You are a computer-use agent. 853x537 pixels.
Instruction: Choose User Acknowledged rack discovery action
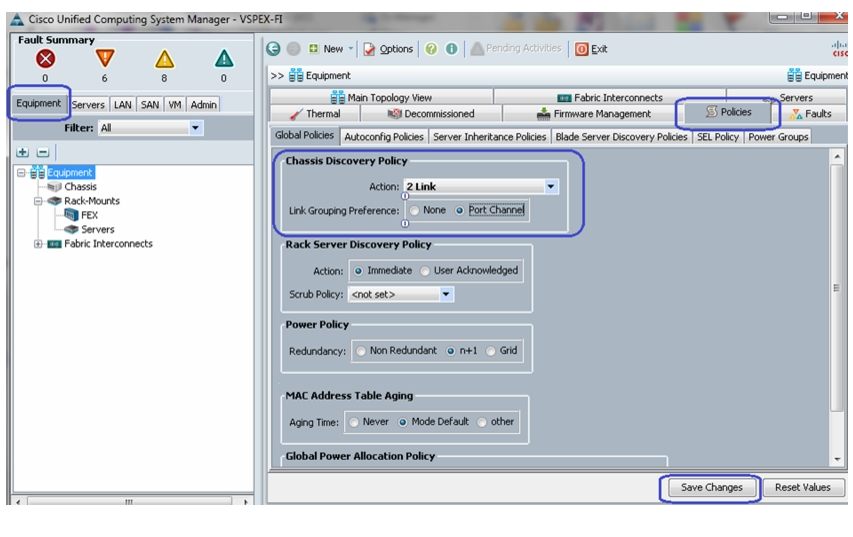click(x=425, y=271)
